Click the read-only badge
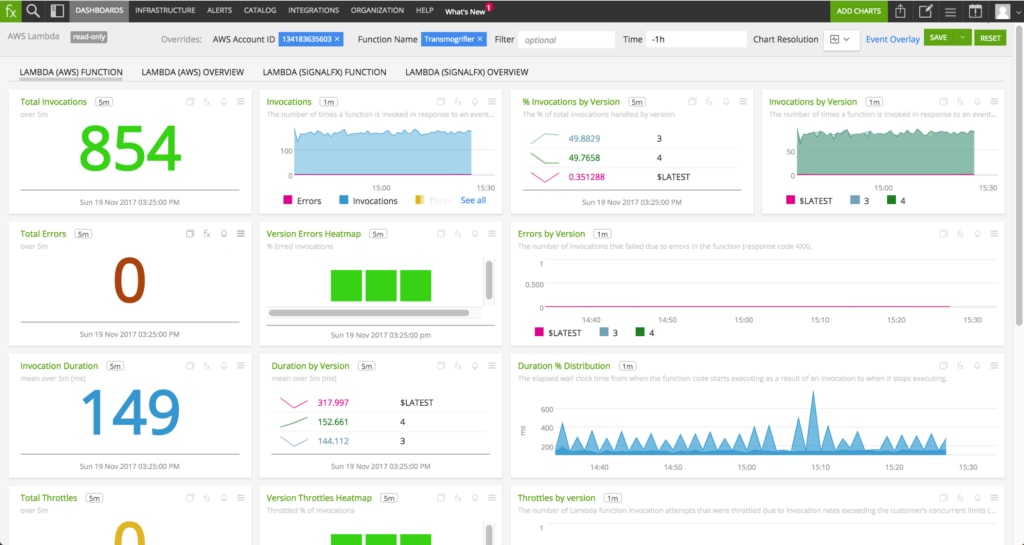1024x545 pixels. (x=89, y=37)
